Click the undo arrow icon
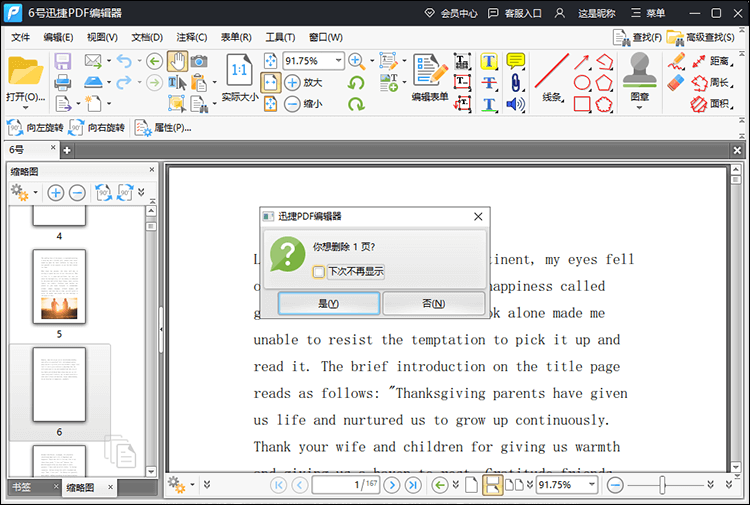Screen dimensions: 750x505 coord(124,61)
